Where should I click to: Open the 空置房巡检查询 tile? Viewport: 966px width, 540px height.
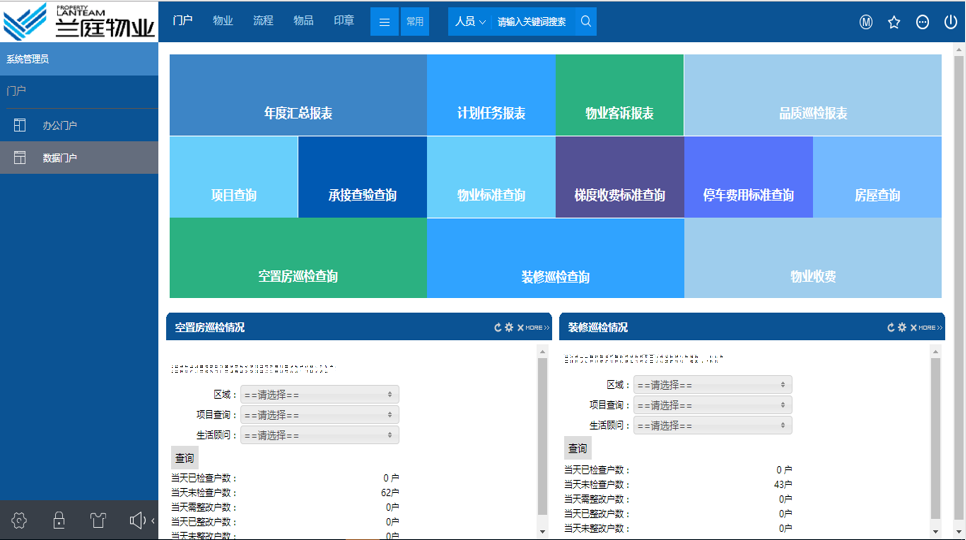[298, 258]
